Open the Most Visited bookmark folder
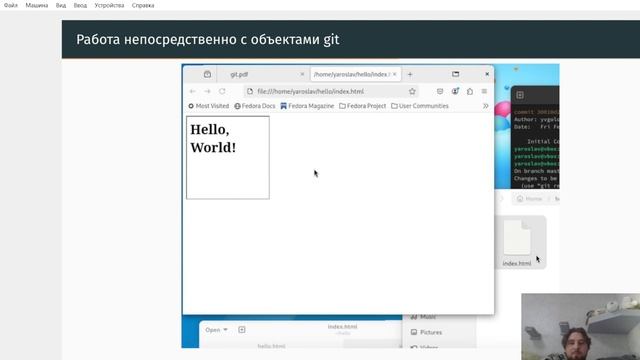Viewport: 640px width, 360px height. [209, 106]
